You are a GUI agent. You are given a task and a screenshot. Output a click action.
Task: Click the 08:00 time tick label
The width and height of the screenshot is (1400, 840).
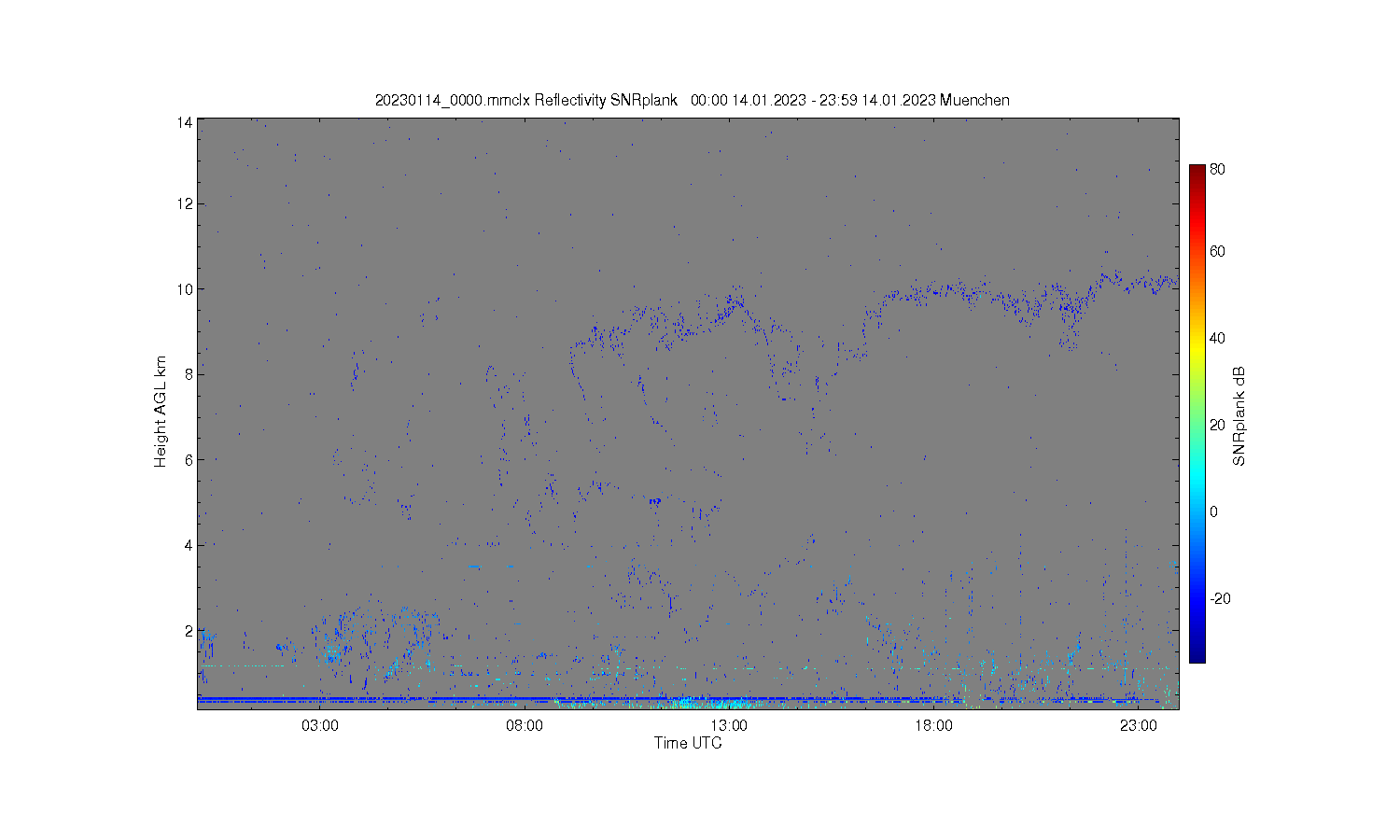tap(525, 725)
